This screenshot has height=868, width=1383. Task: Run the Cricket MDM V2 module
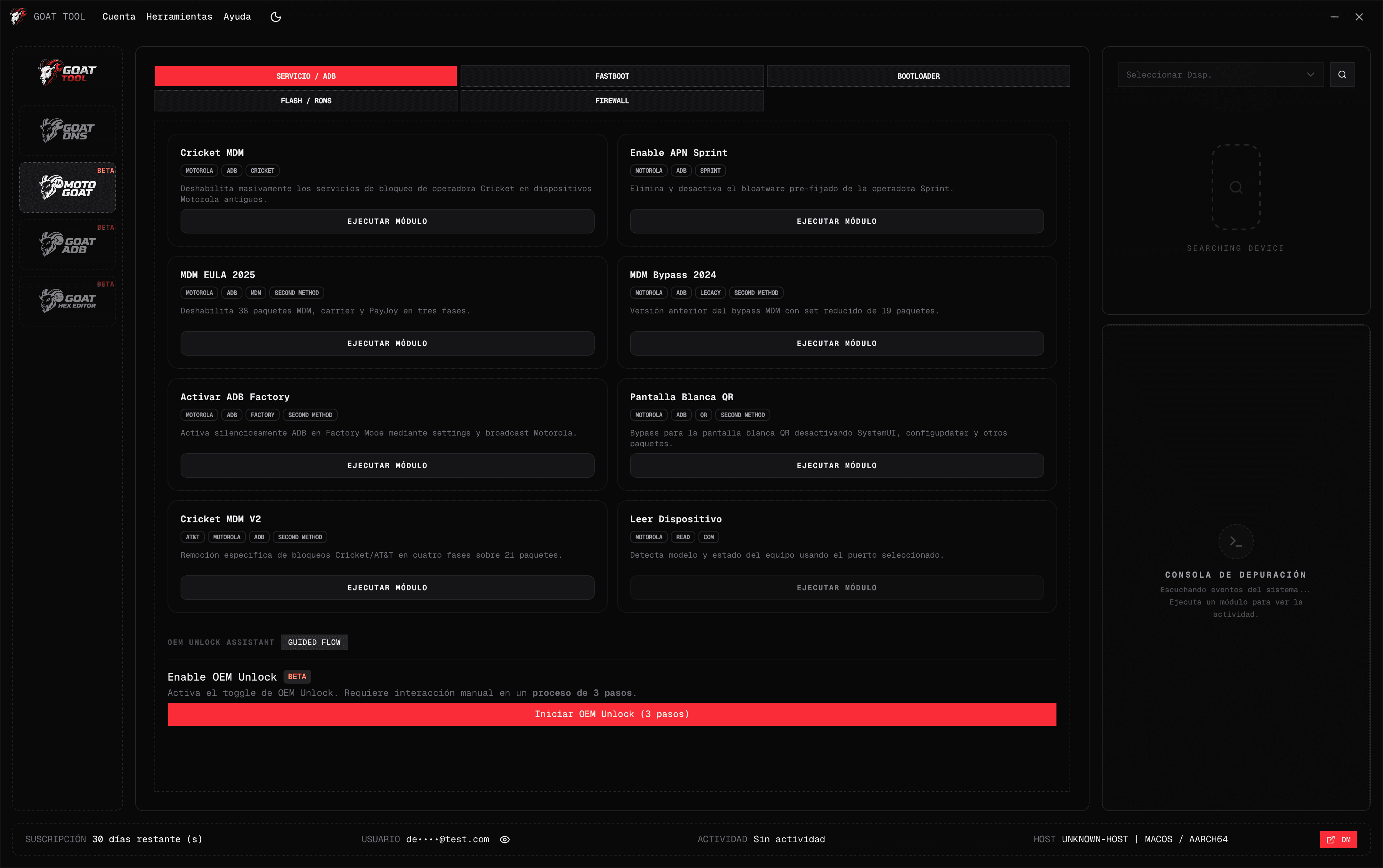pyautogui.click(x=387, y=588)
